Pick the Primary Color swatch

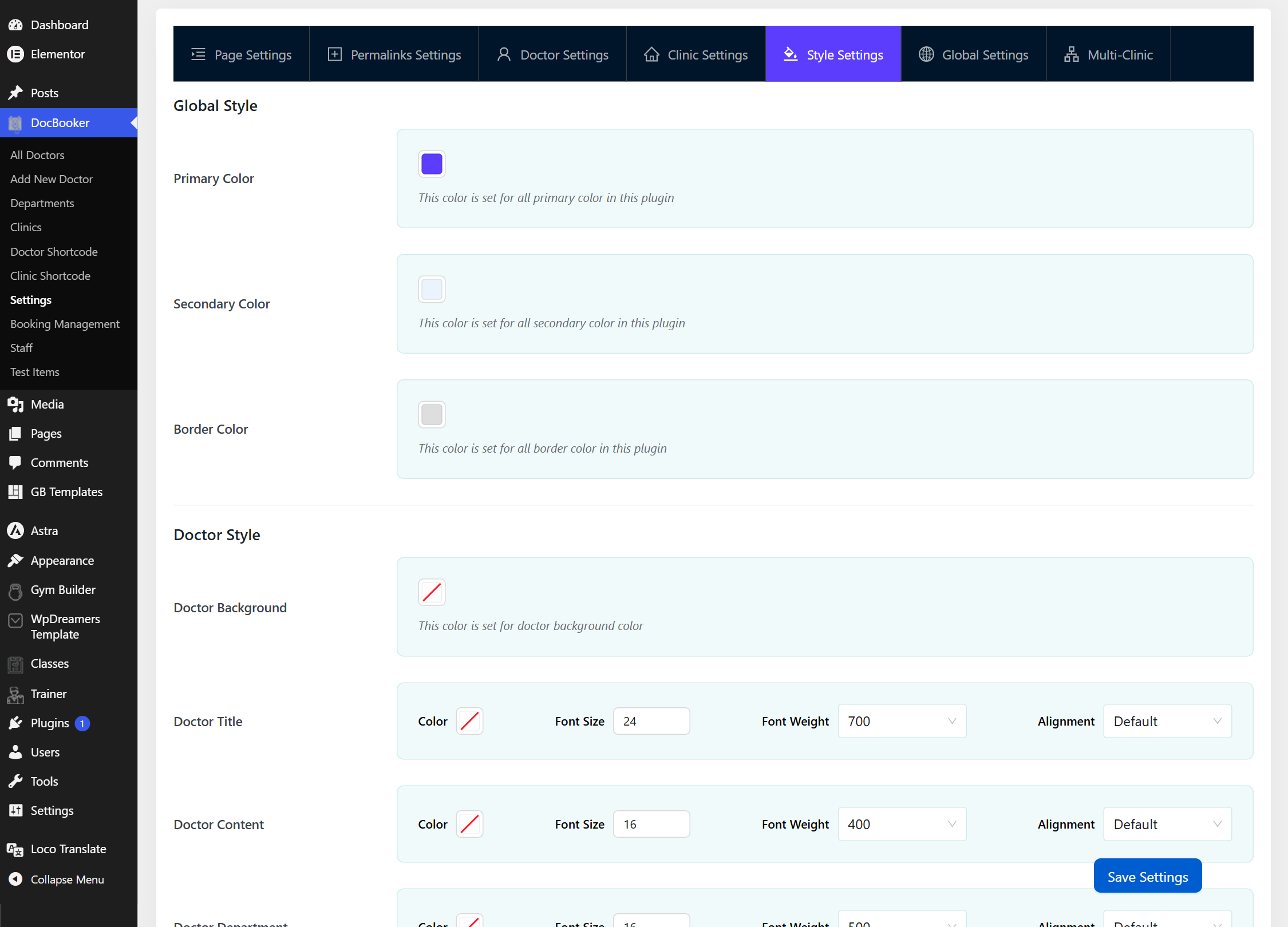[x=432, y=164]
